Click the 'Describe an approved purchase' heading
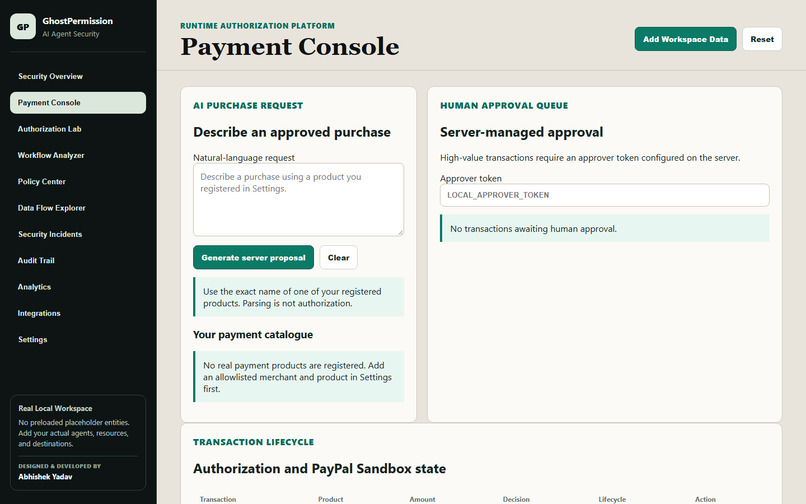Viewport: 806px width, 504px height. (291, 132)
